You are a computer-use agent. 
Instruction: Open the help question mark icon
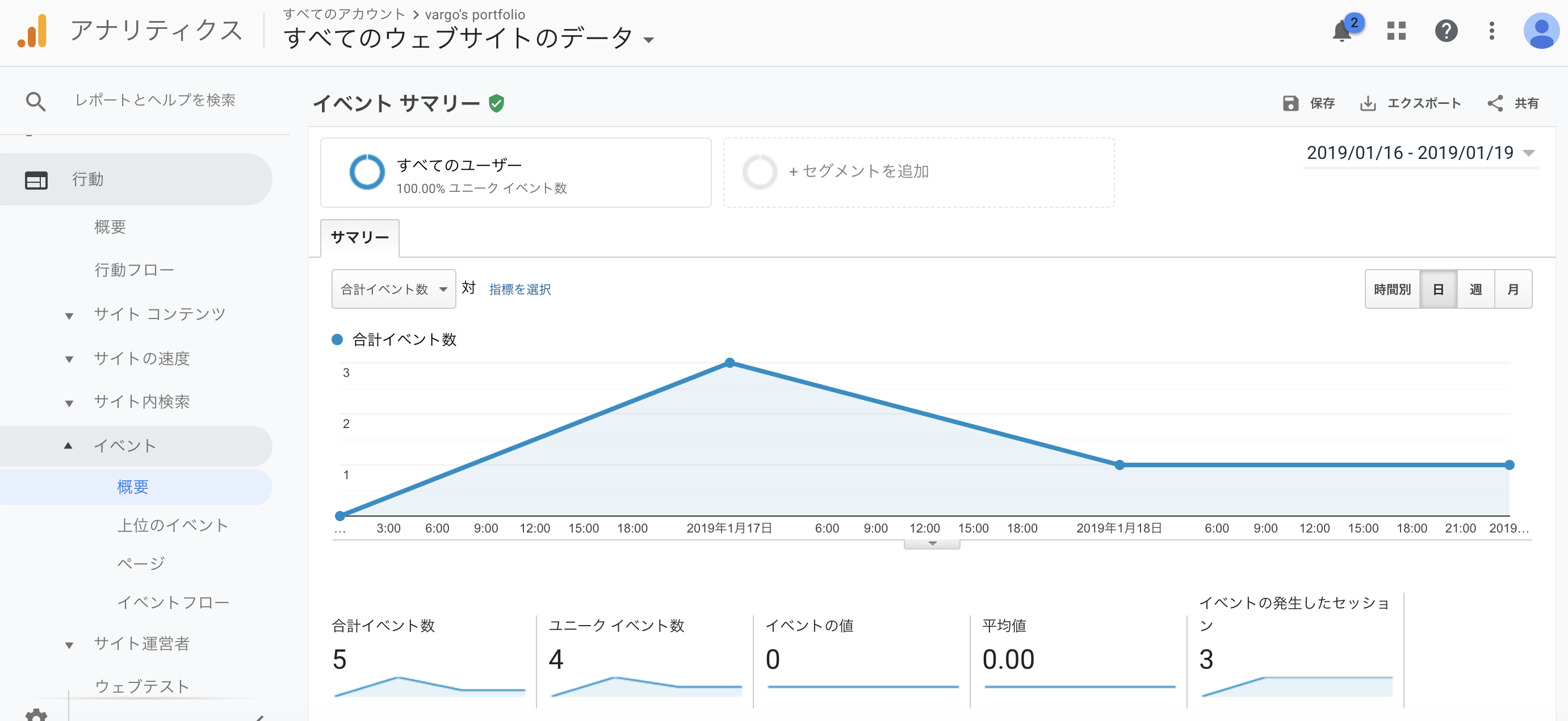coord(1447,31)
